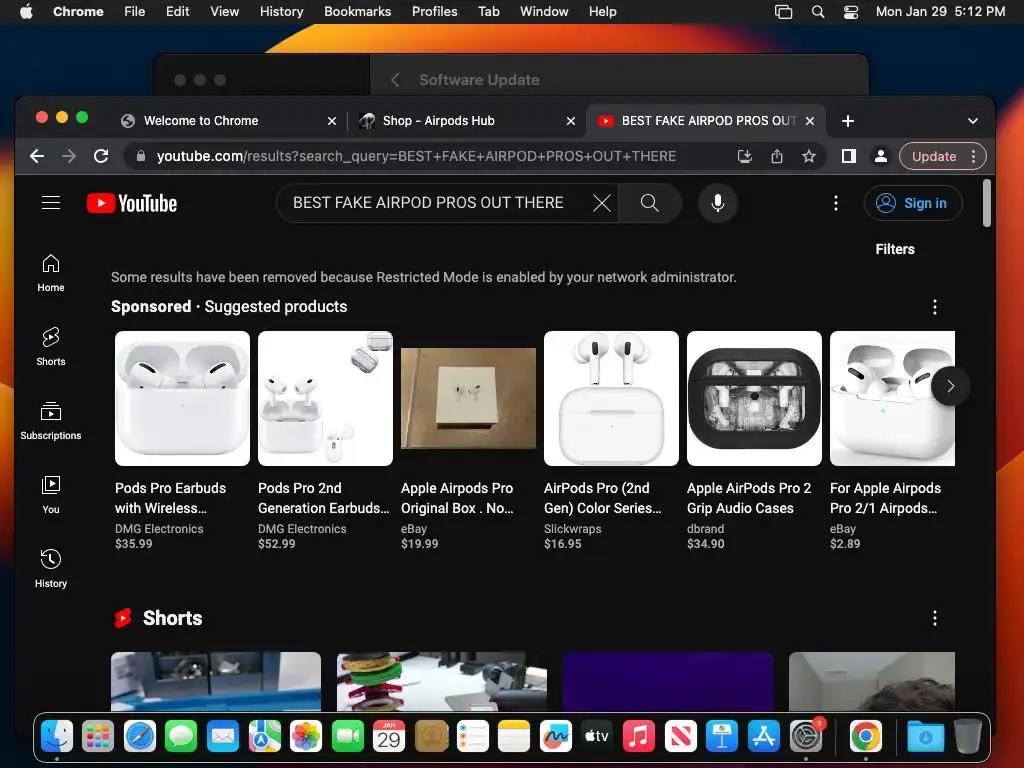Go back in Chrome
1024x768 pixels.
(x=37, y=156)
